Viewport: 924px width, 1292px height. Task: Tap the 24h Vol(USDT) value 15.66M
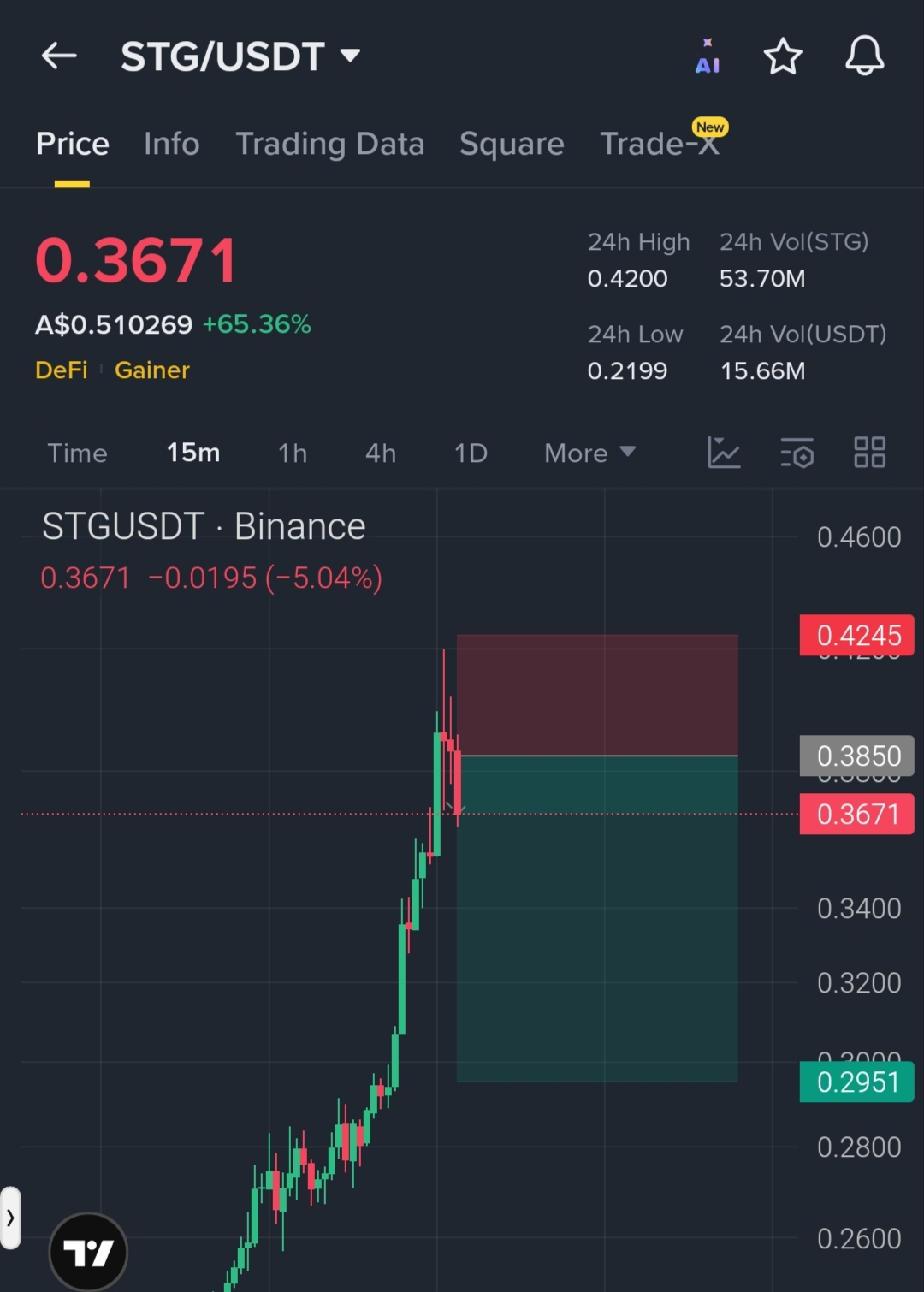point(762,371)
